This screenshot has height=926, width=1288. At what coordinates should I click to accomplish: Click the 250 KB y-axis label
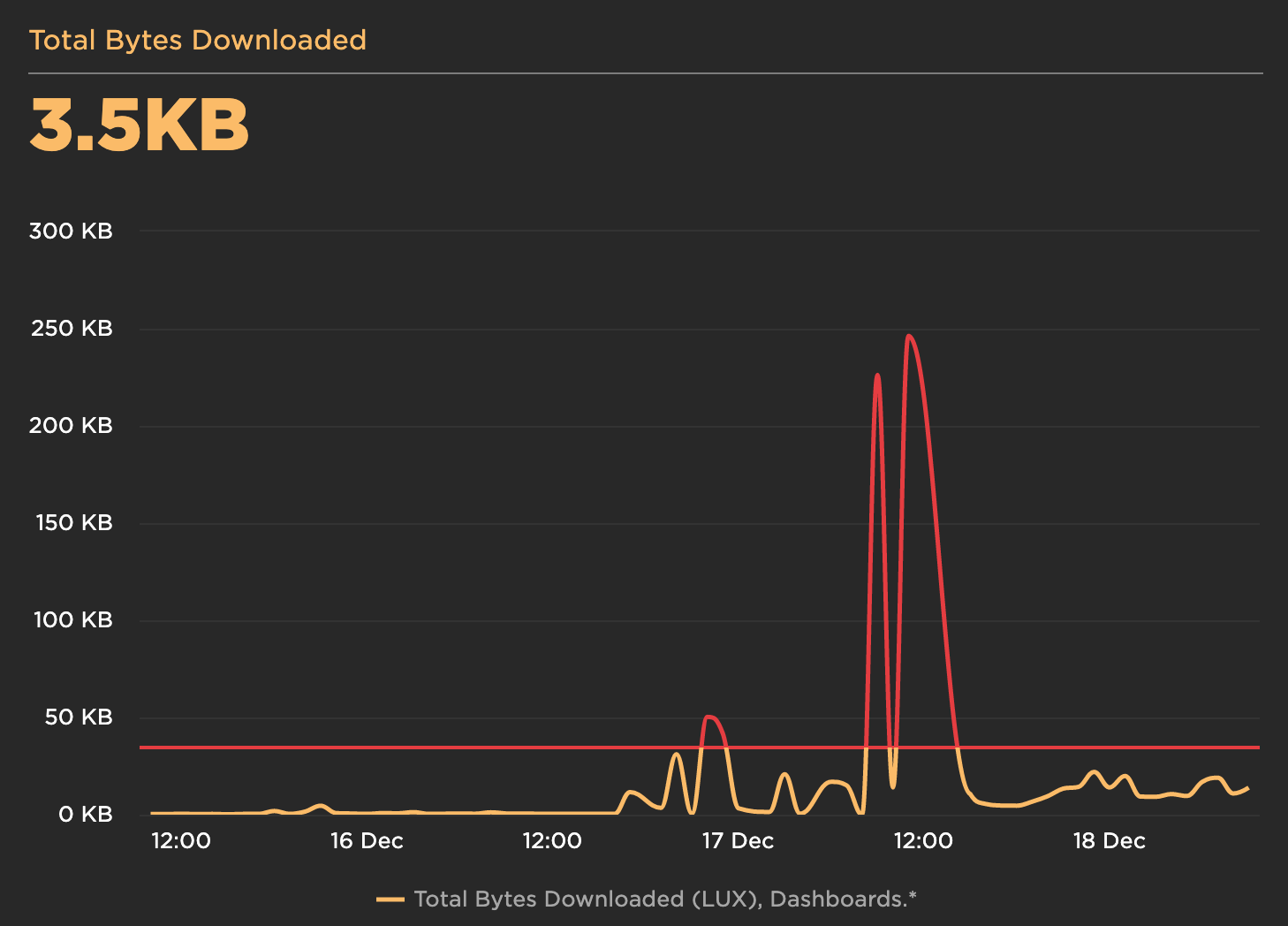click(x=72, y=329)
